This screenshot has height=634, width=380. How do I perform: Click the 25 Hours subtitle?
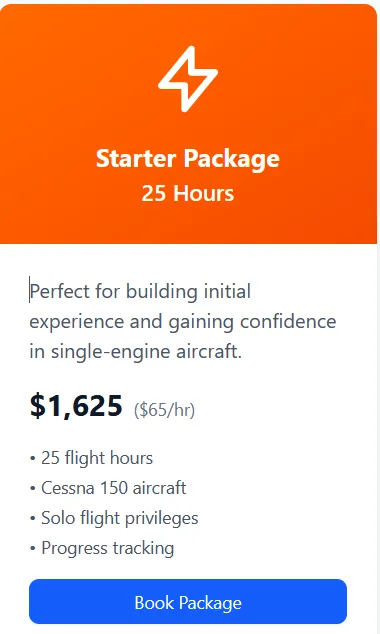pyautogui.click(x=188, y=193)
